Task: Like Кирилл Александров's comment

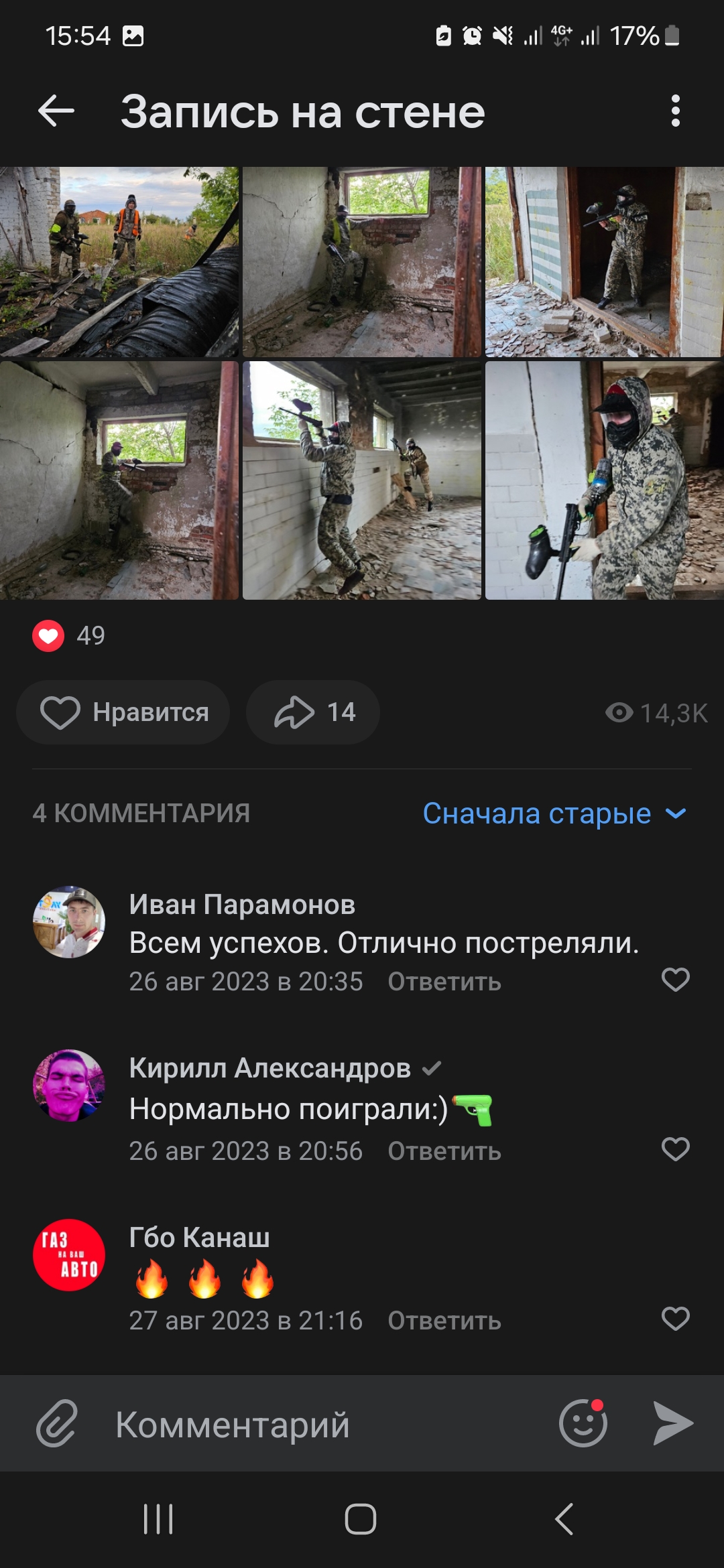Action: pyautogui.click(x=675, y=1149)
